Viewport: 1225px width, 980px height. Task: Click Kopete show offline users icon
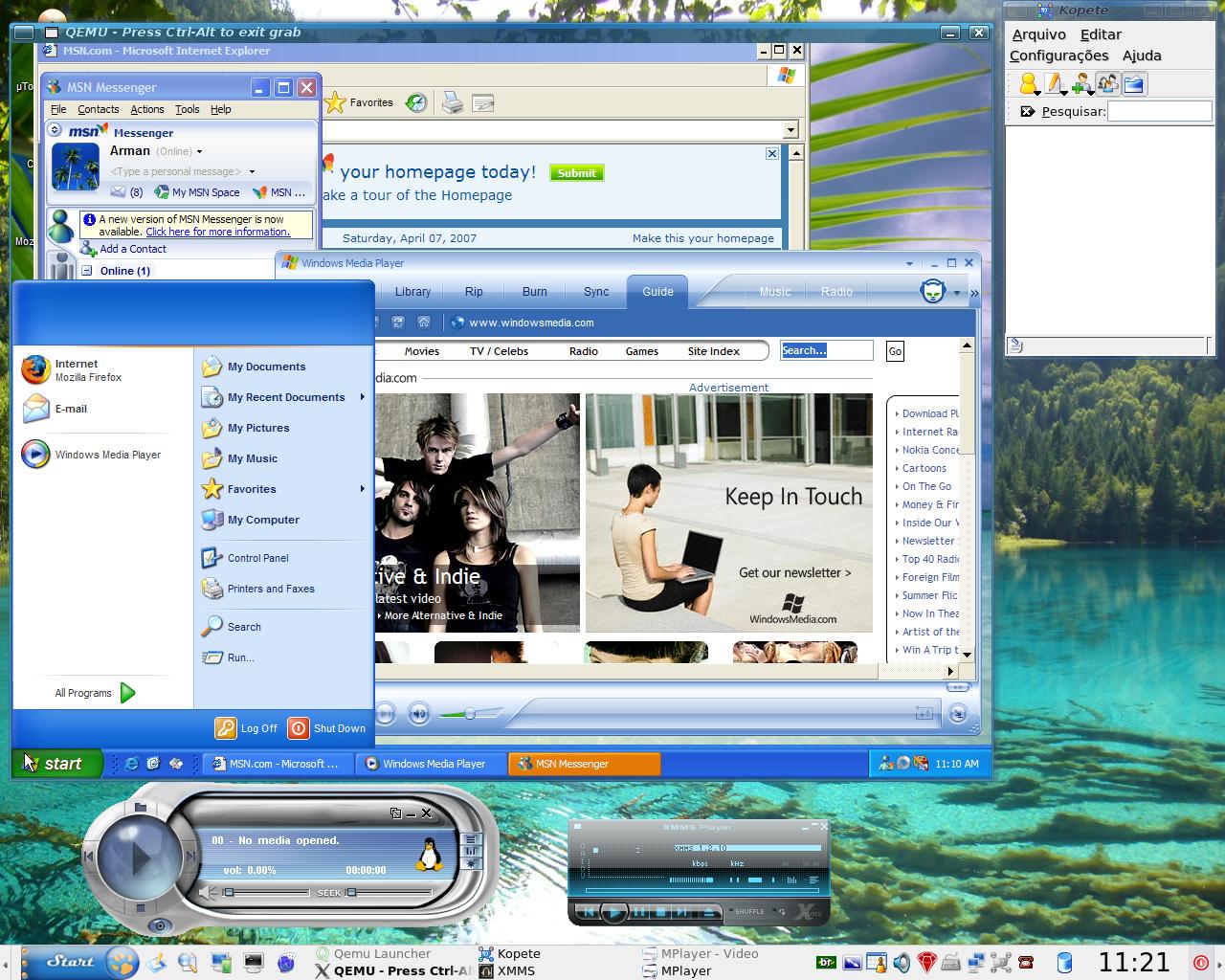point(1107,84)
